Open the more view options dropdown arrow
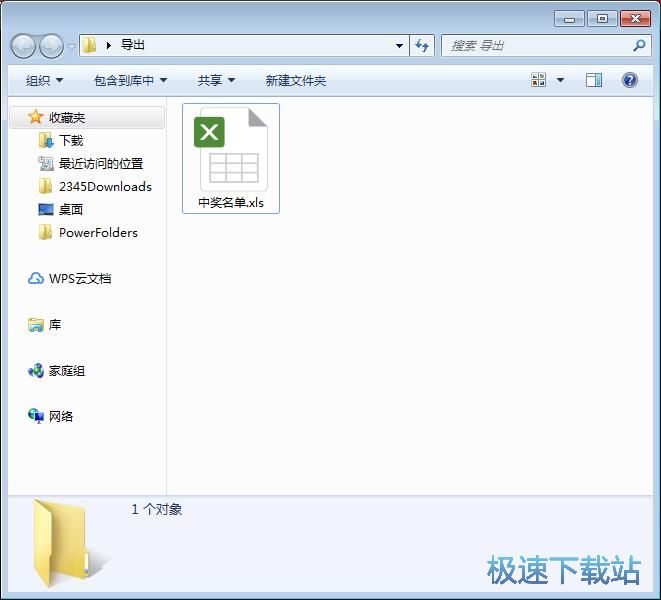The height and width of the screenshot is (600, 661). [560, 80]
